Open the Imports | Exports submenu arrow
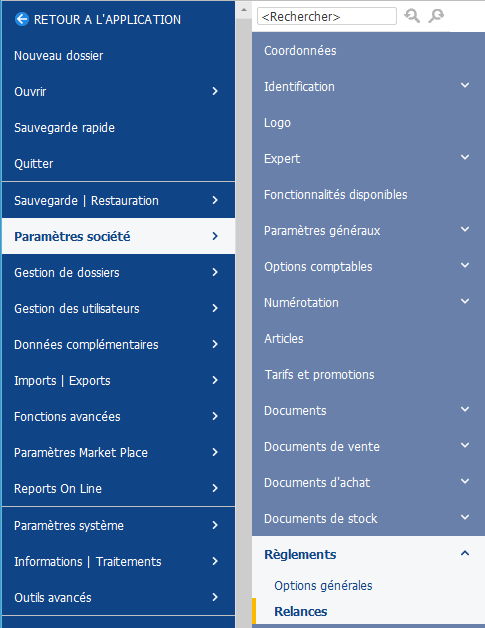485x628 pixels. point(215,380)
